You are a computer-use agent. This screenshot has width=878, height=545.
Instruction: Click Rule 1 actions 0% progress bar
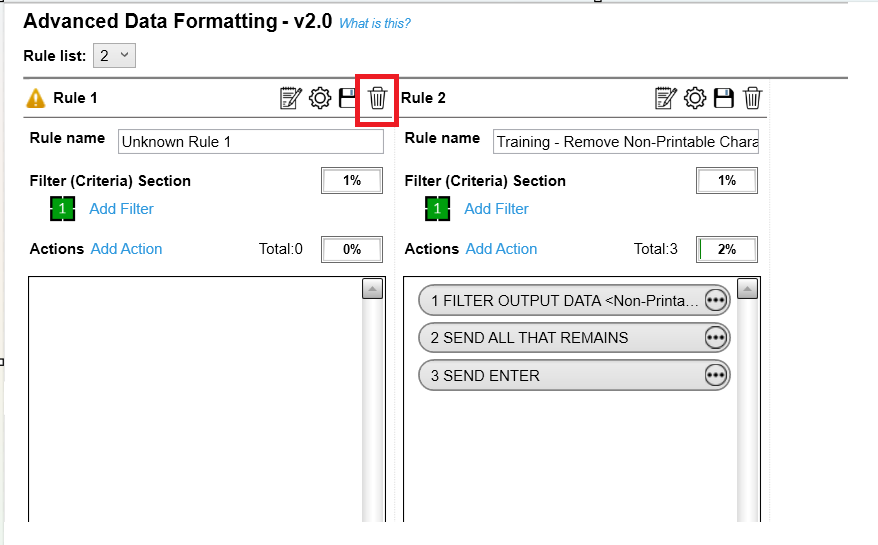(x=352, y=249)
